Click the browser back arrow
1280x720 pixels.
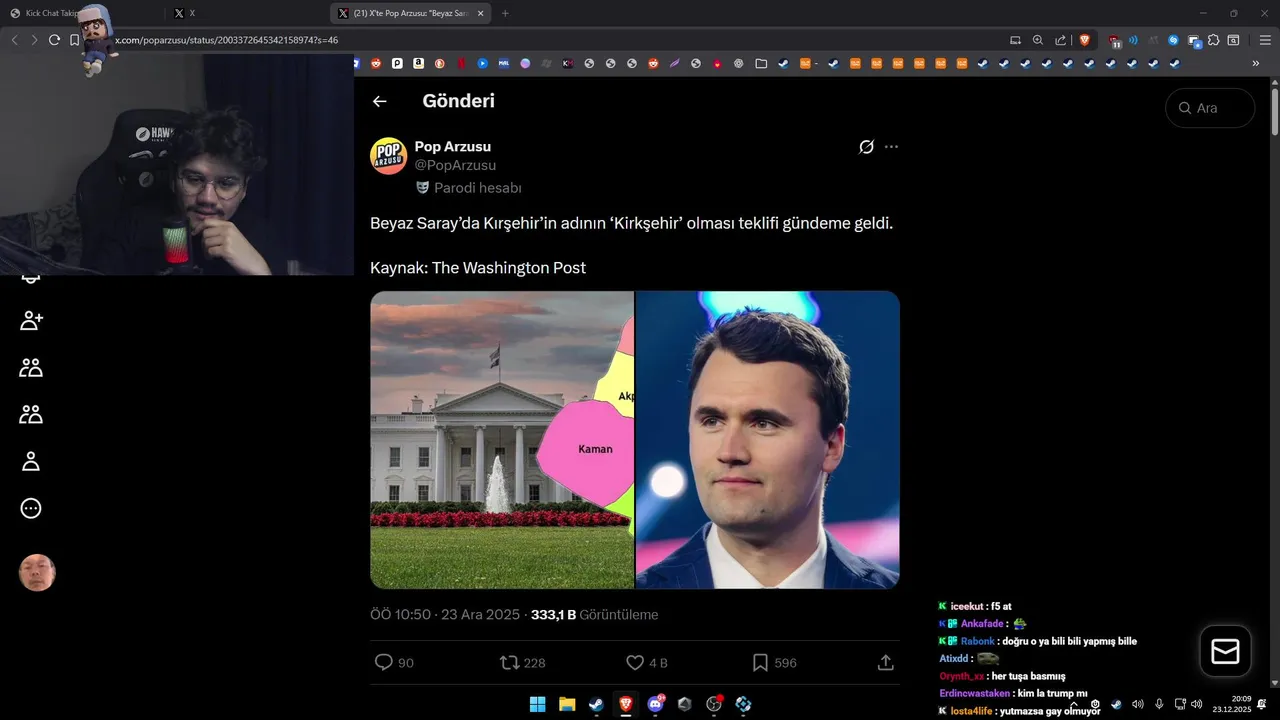point(14,40)
